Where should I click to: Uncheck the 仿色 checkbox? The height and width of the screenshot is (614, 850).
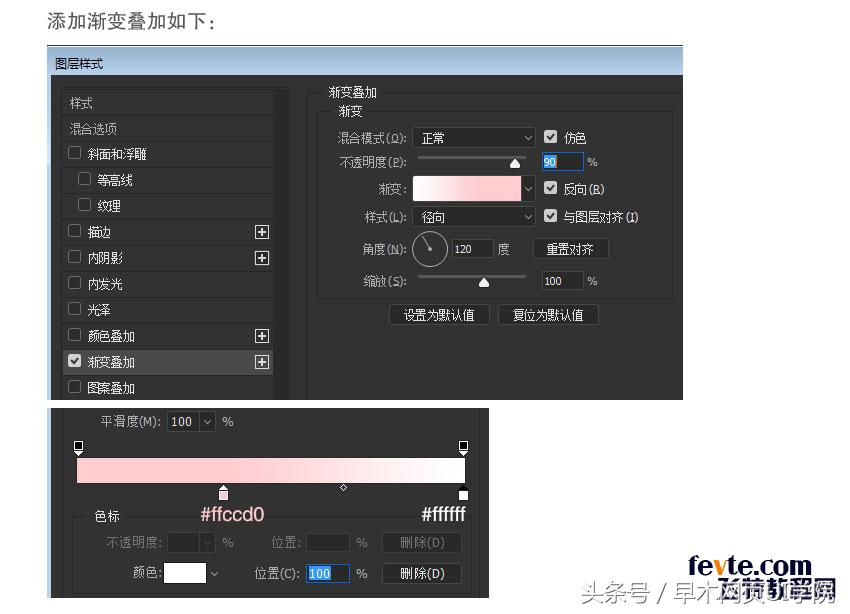[x=551, y=137]
